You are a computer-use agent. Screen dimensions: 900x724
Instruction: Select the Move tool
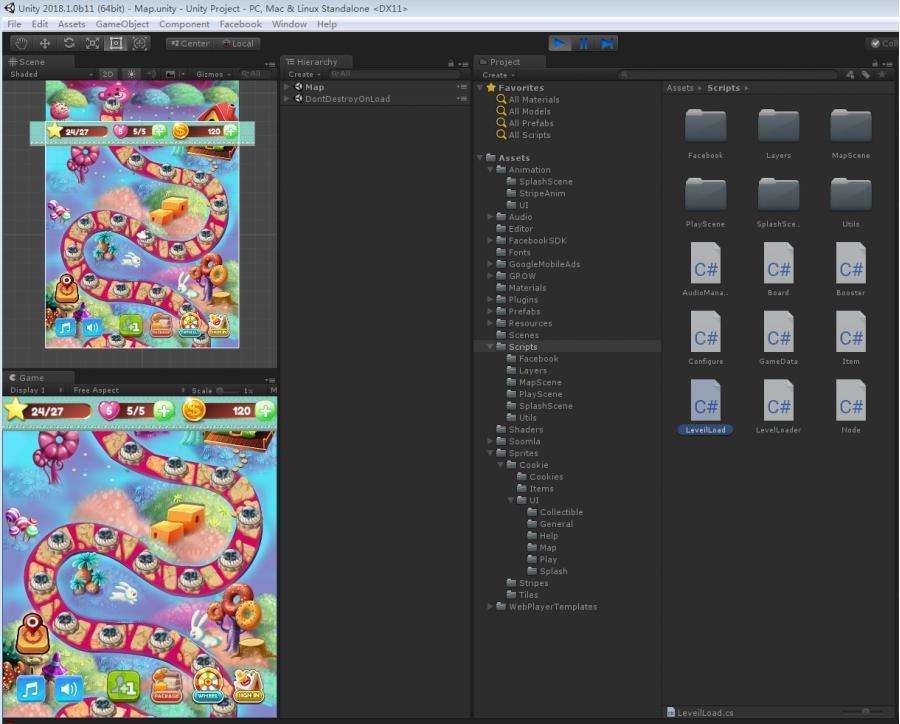coord(45,43)
